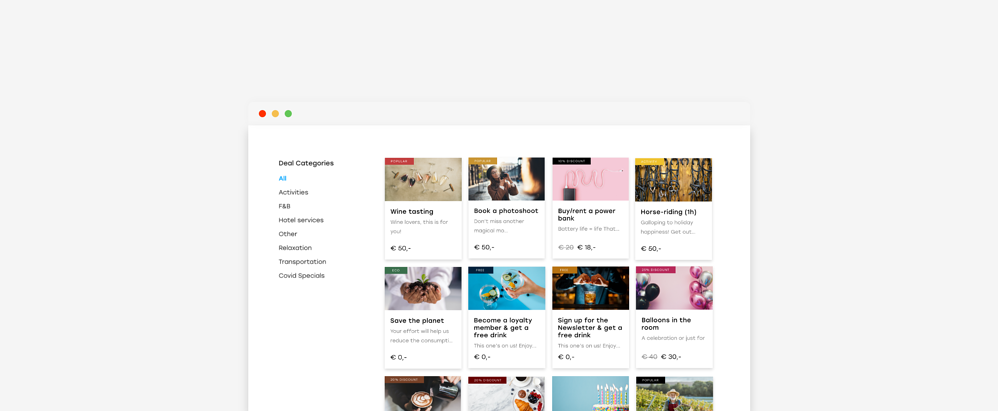Click 'Don't miss another magical mo...' description
998x411 pixels.
tap(499, 226)
